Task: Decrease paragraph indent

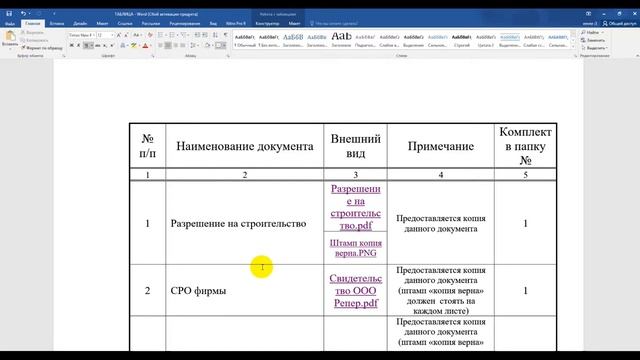Action: pyautogui.click(x=197, y=35)
